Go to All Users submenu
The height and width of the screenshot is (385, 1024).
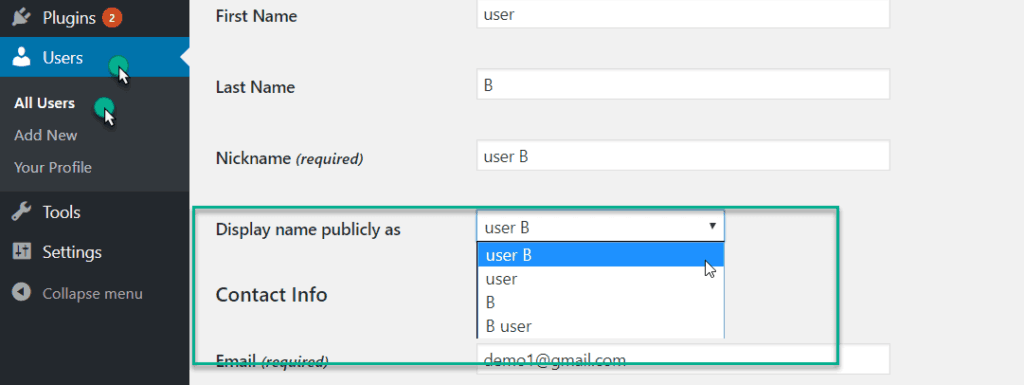(44, 103)
